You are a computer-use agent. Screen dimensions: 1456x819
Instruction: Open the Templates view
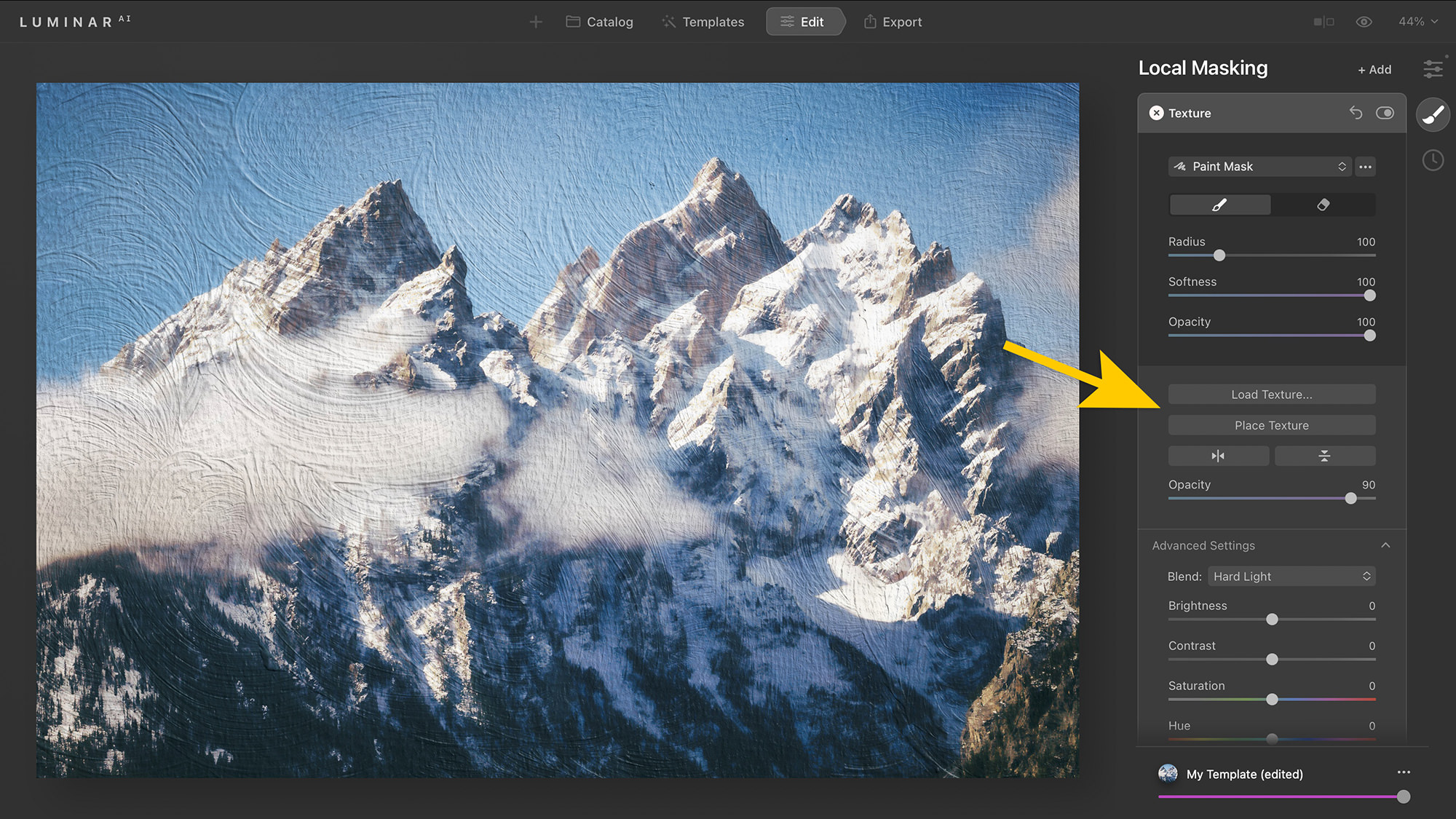coord(702,21)
